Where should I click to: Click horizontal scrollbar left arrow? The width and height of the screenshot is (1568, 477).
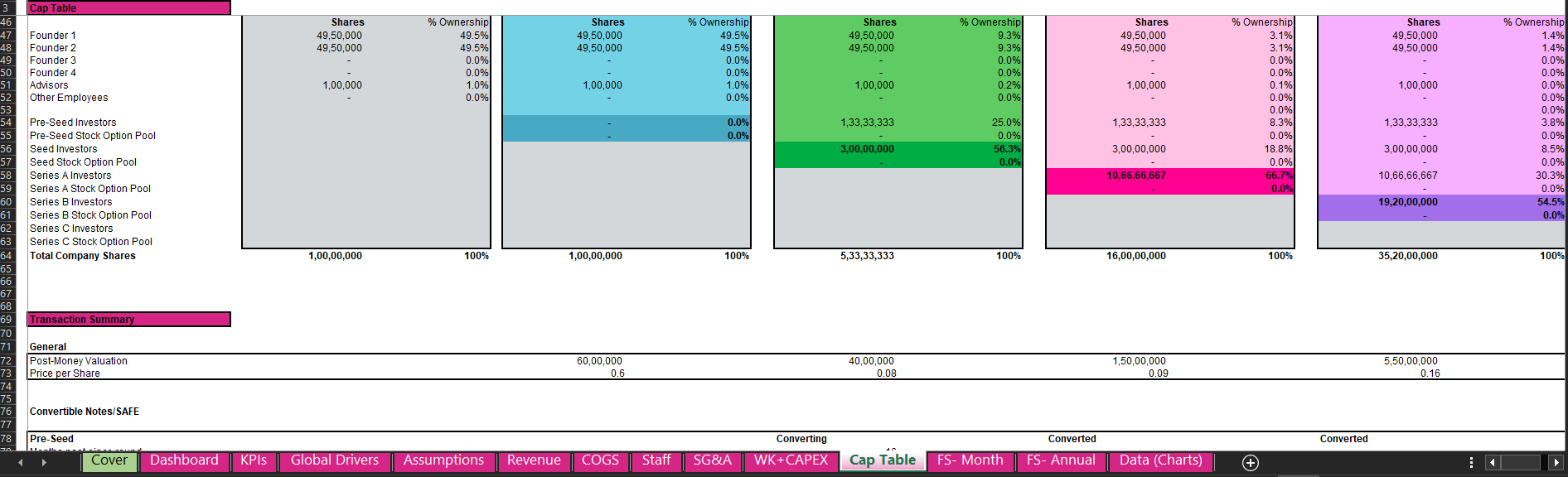(1493, 463)
